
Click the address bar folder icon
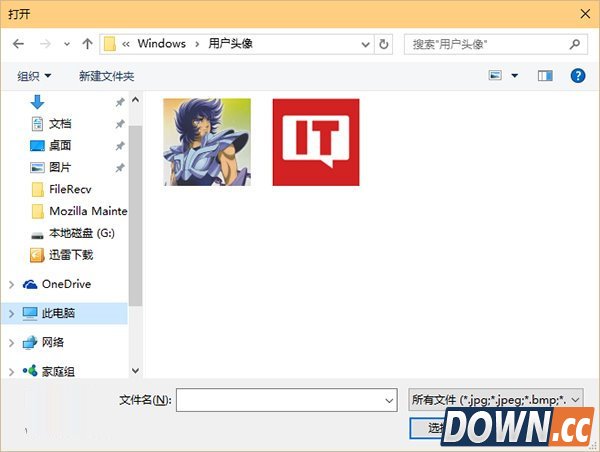point(110,44)
